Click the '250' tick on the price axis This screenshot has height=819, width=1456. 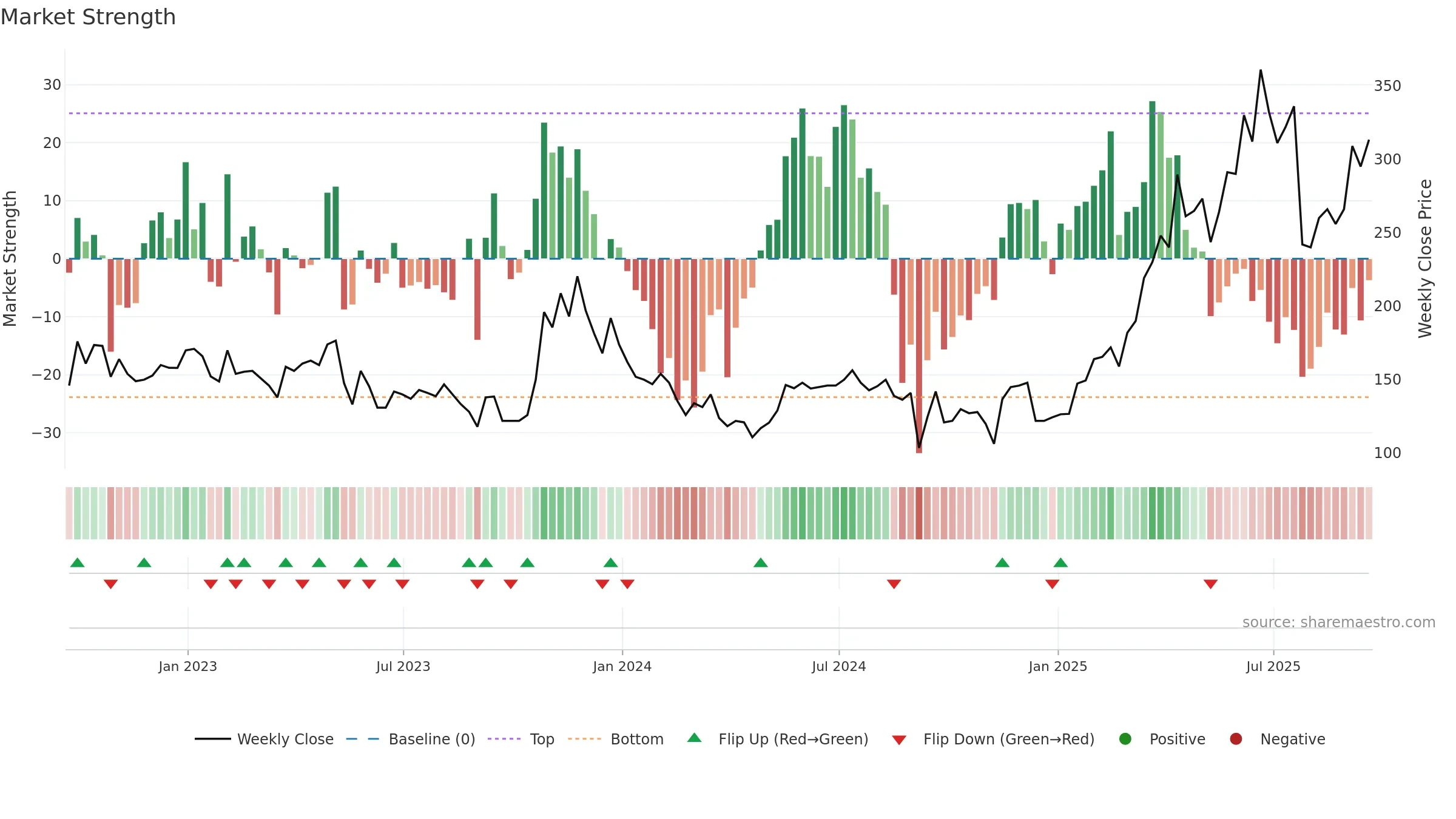point(1387,233)
